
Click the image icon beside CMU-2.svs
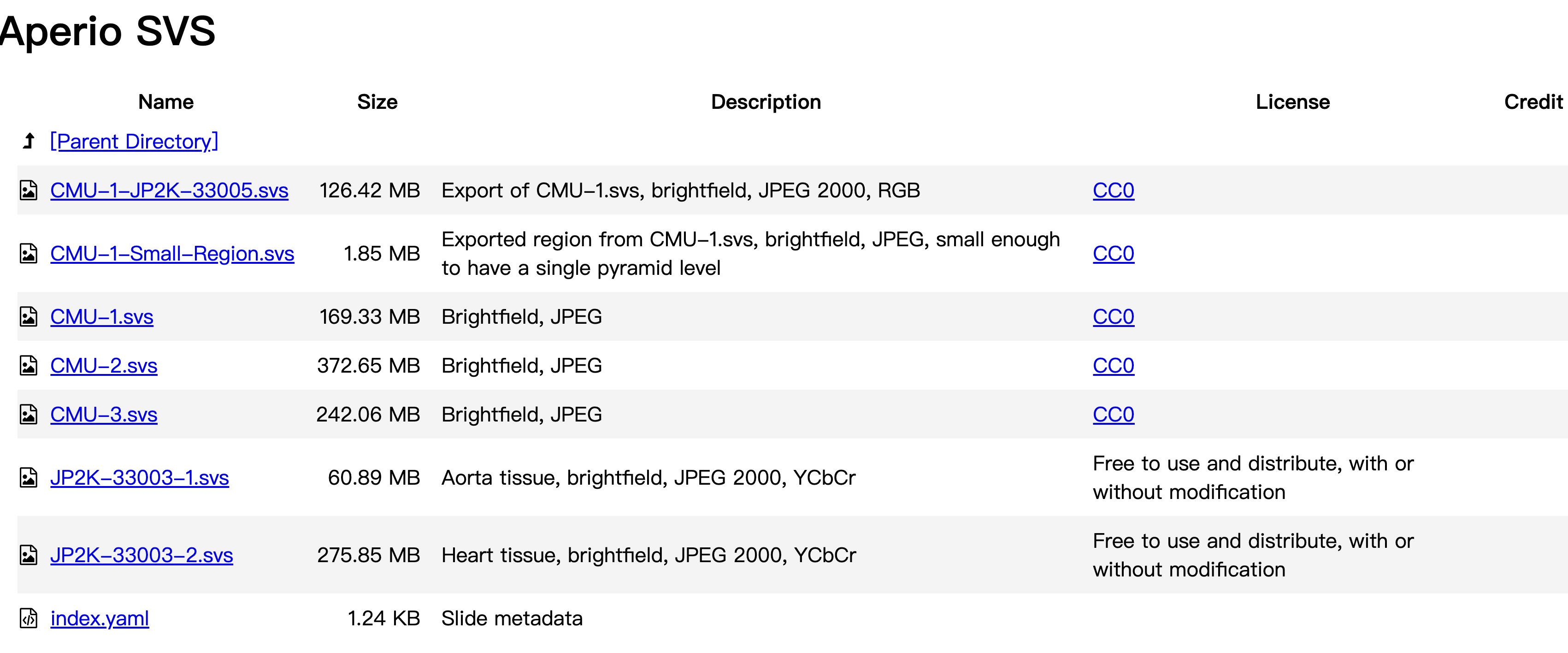pos(29,366)
